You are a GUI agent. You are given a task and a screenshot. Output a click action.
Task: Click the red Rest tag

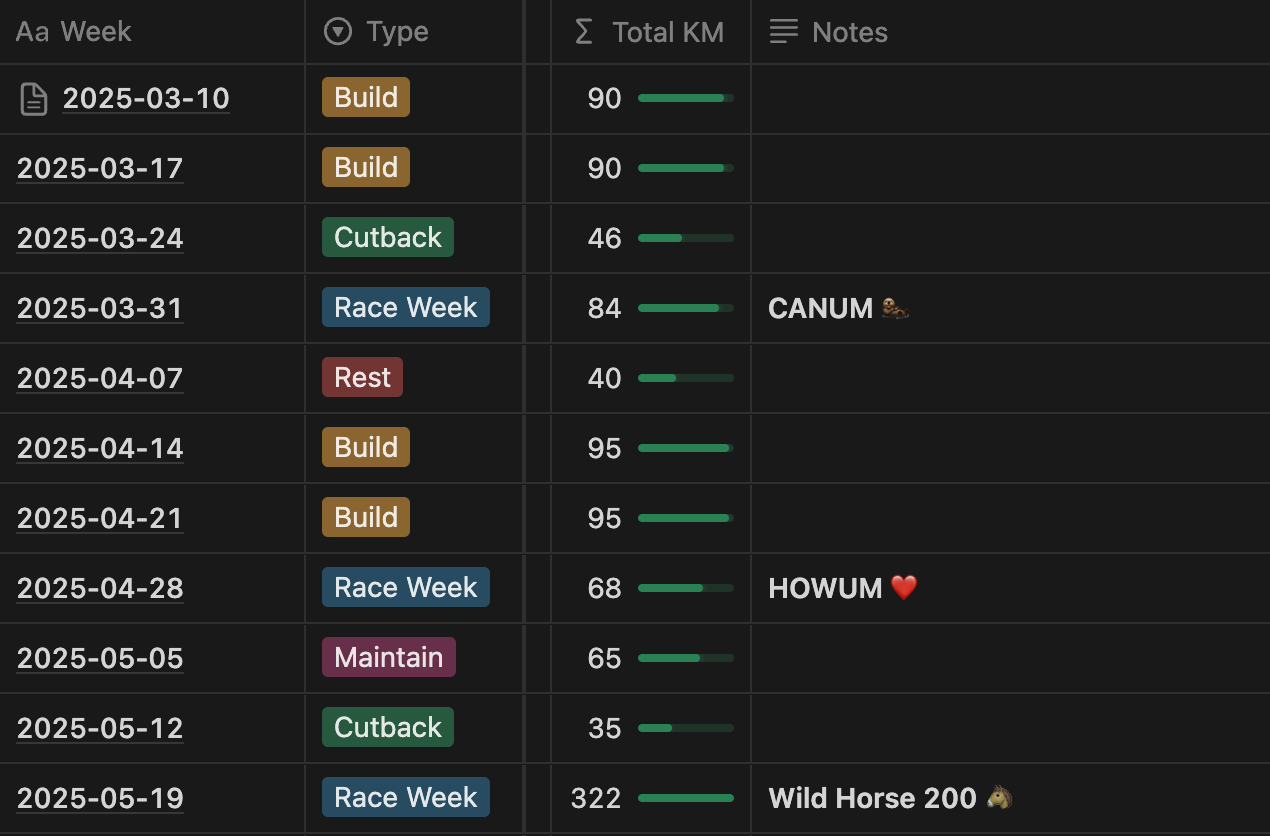[362, 377]
